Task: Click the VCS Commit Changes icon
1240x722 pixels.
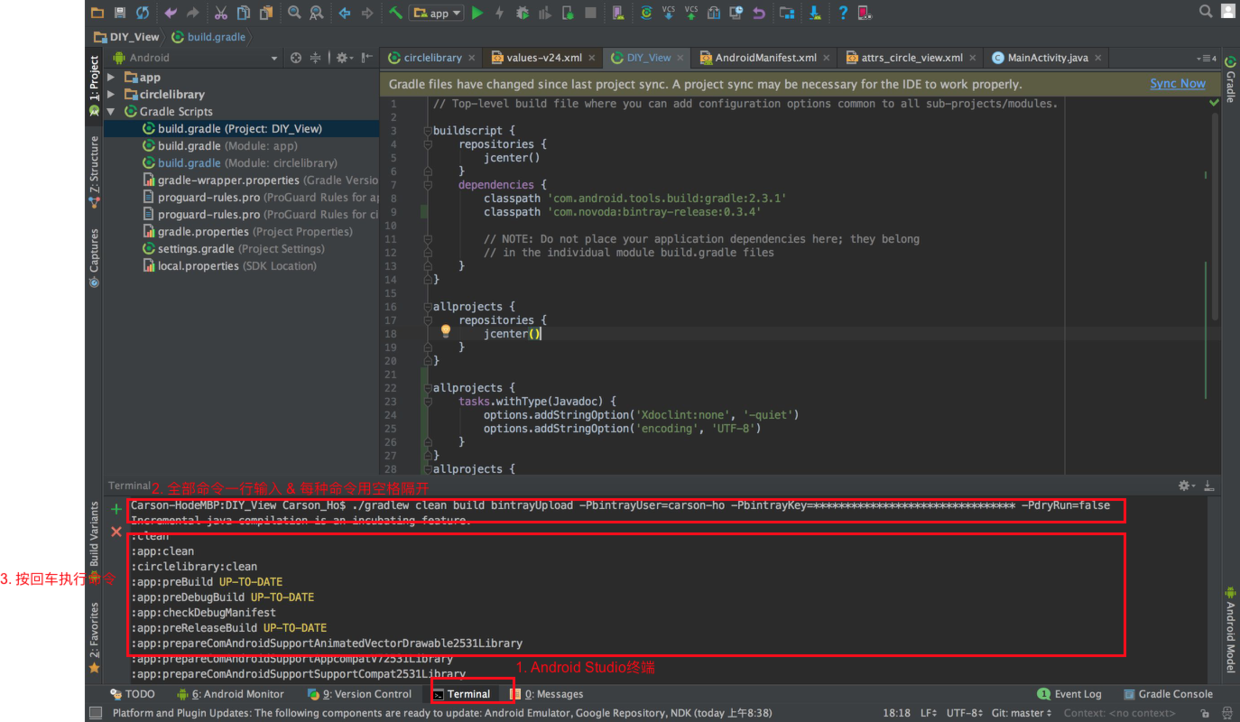Action: [691, 13]
